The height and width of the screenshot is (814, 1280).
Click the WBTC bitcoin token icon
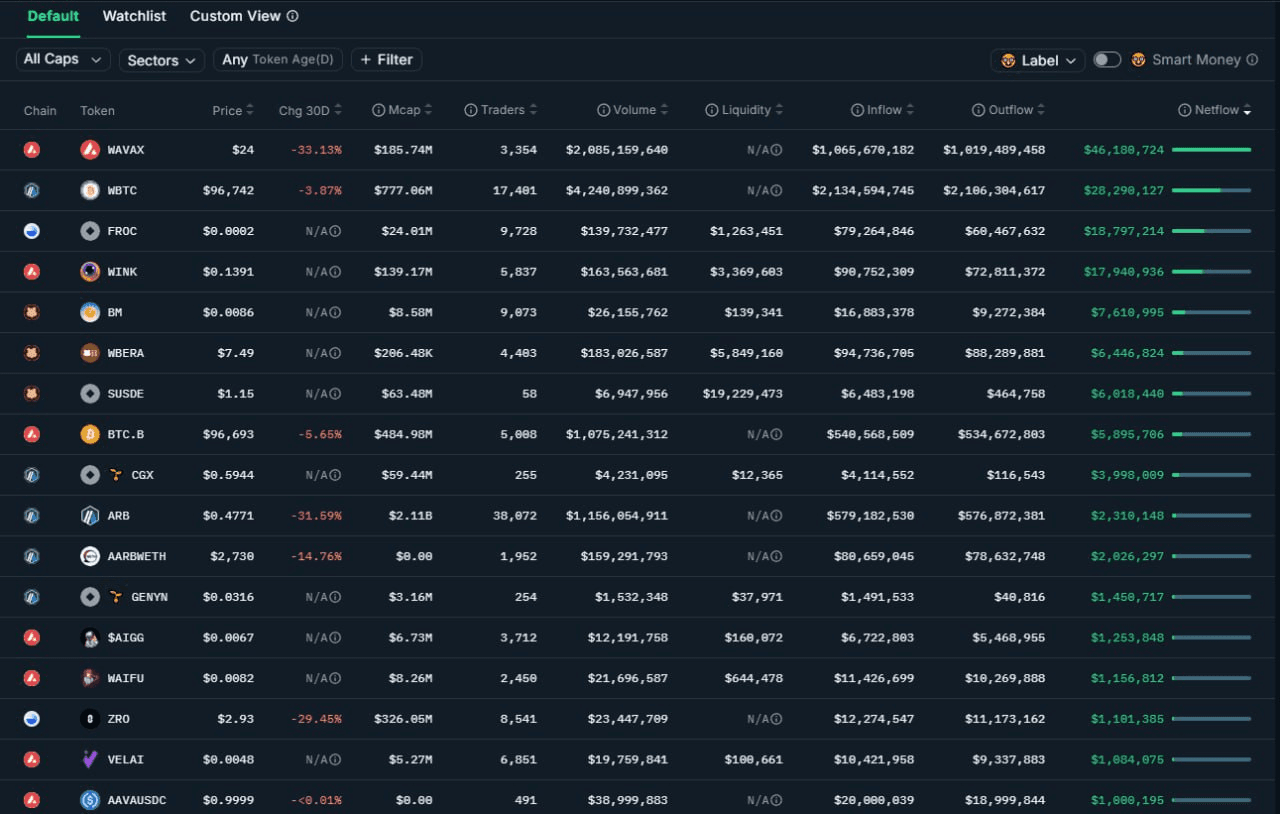pyautogui.click(x=90, y=191)
